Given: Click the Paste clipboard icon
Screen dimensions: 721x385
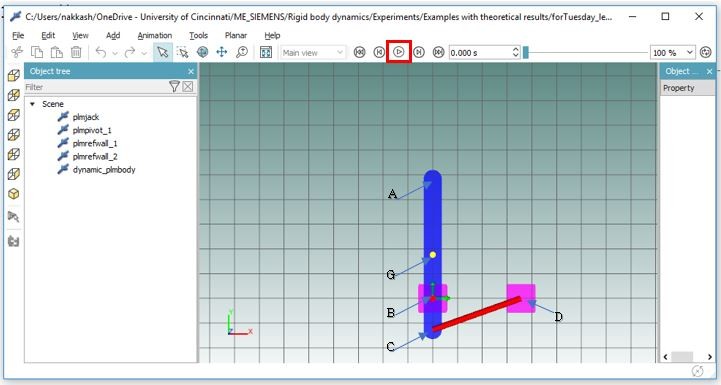Looking at the screenshot, I should point(57,52).
